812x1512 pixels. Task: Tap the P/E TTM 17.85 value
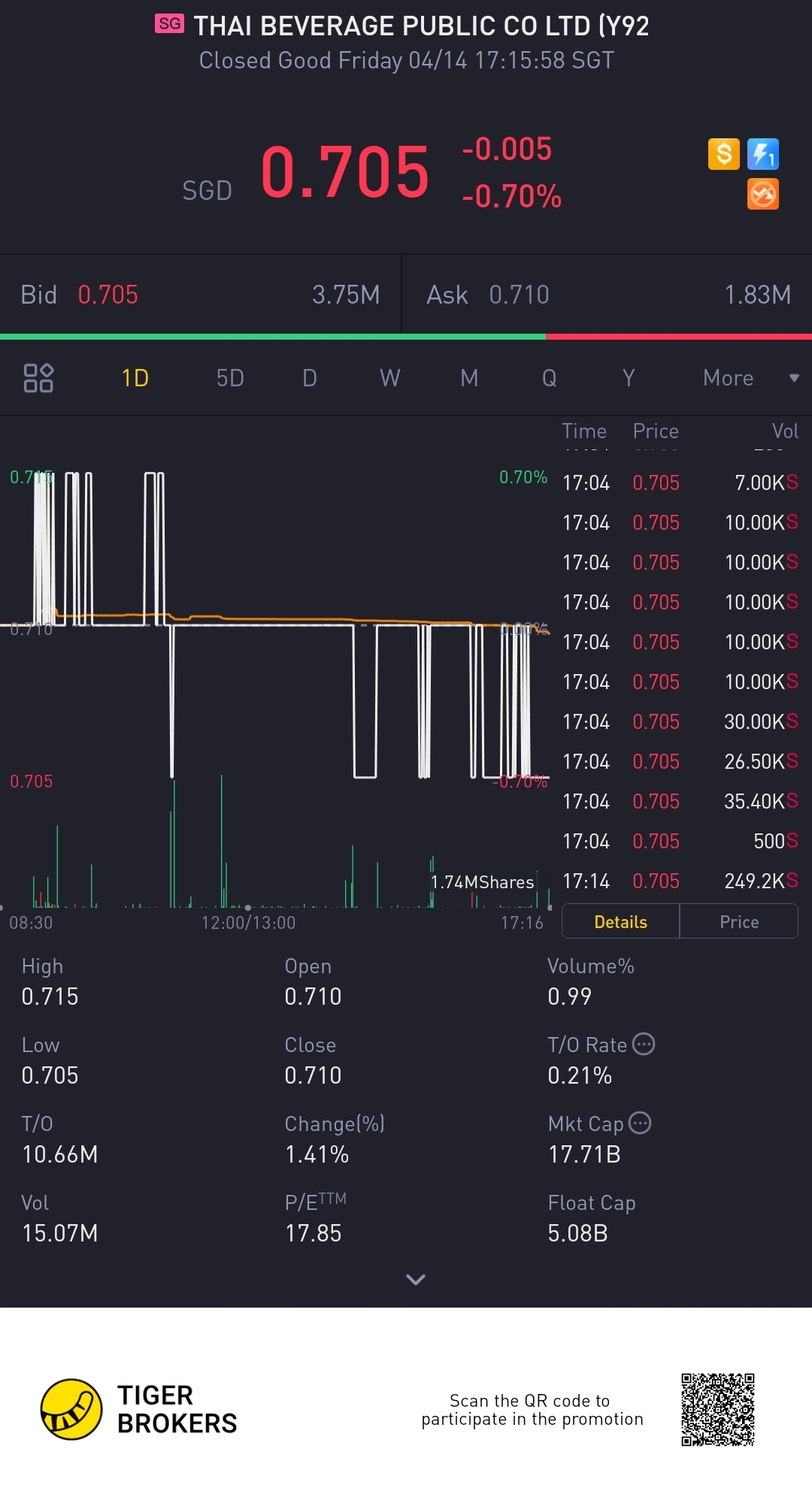pyautogui.click(x=313, y=1233)
